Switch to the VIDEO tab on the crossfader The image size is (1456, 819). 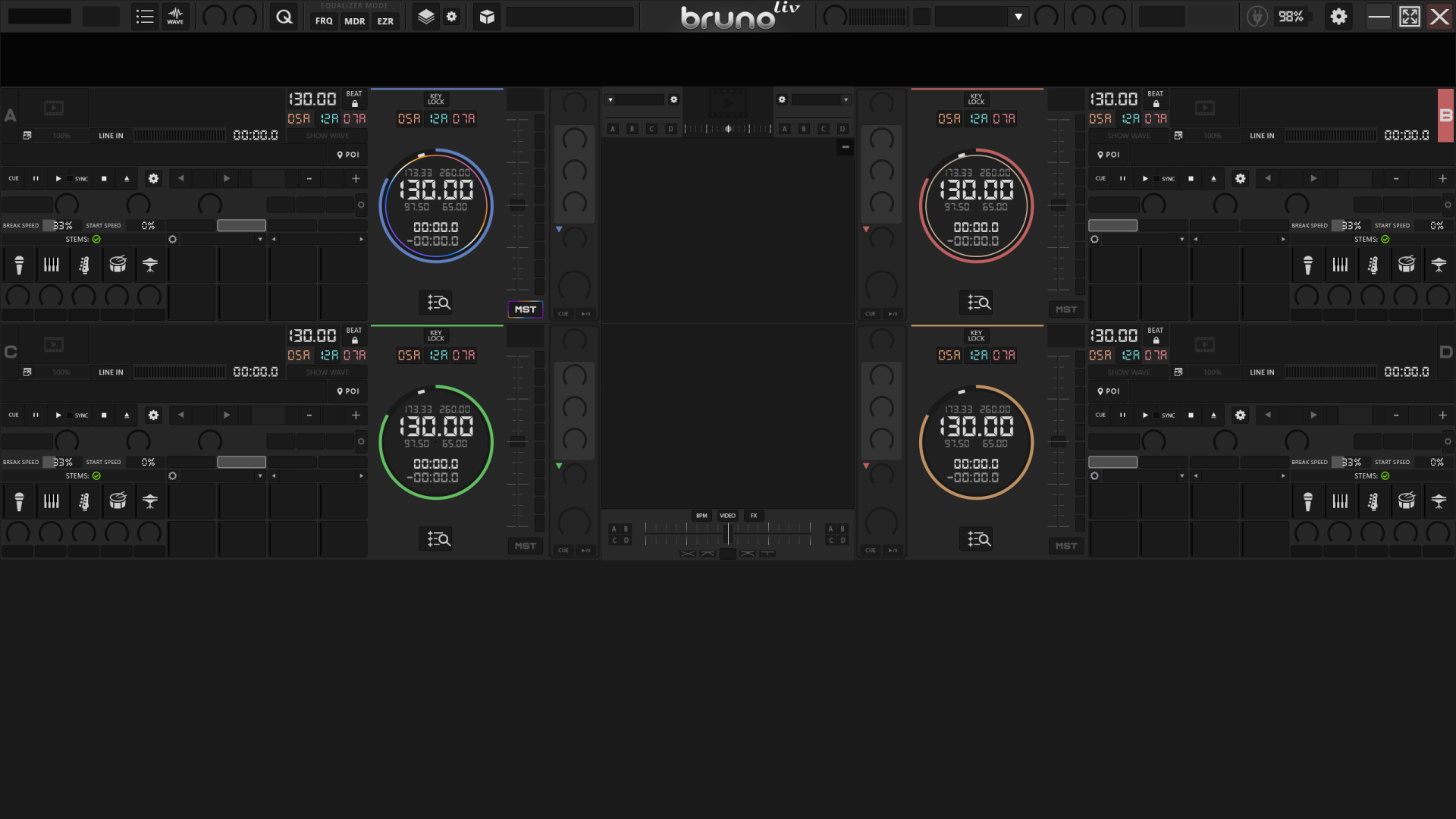[x=727, y=515]
